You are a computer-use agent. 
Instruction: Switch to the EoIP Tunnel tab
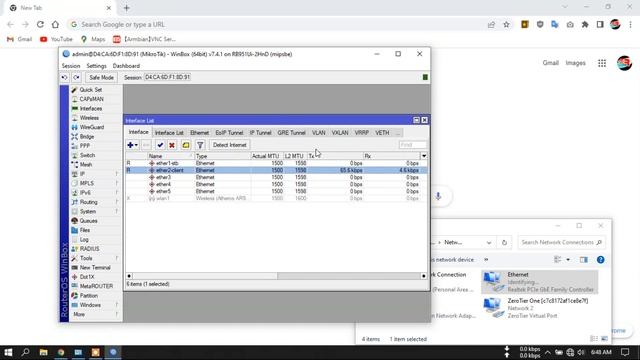pyautogui.click(x=229, y=133)
